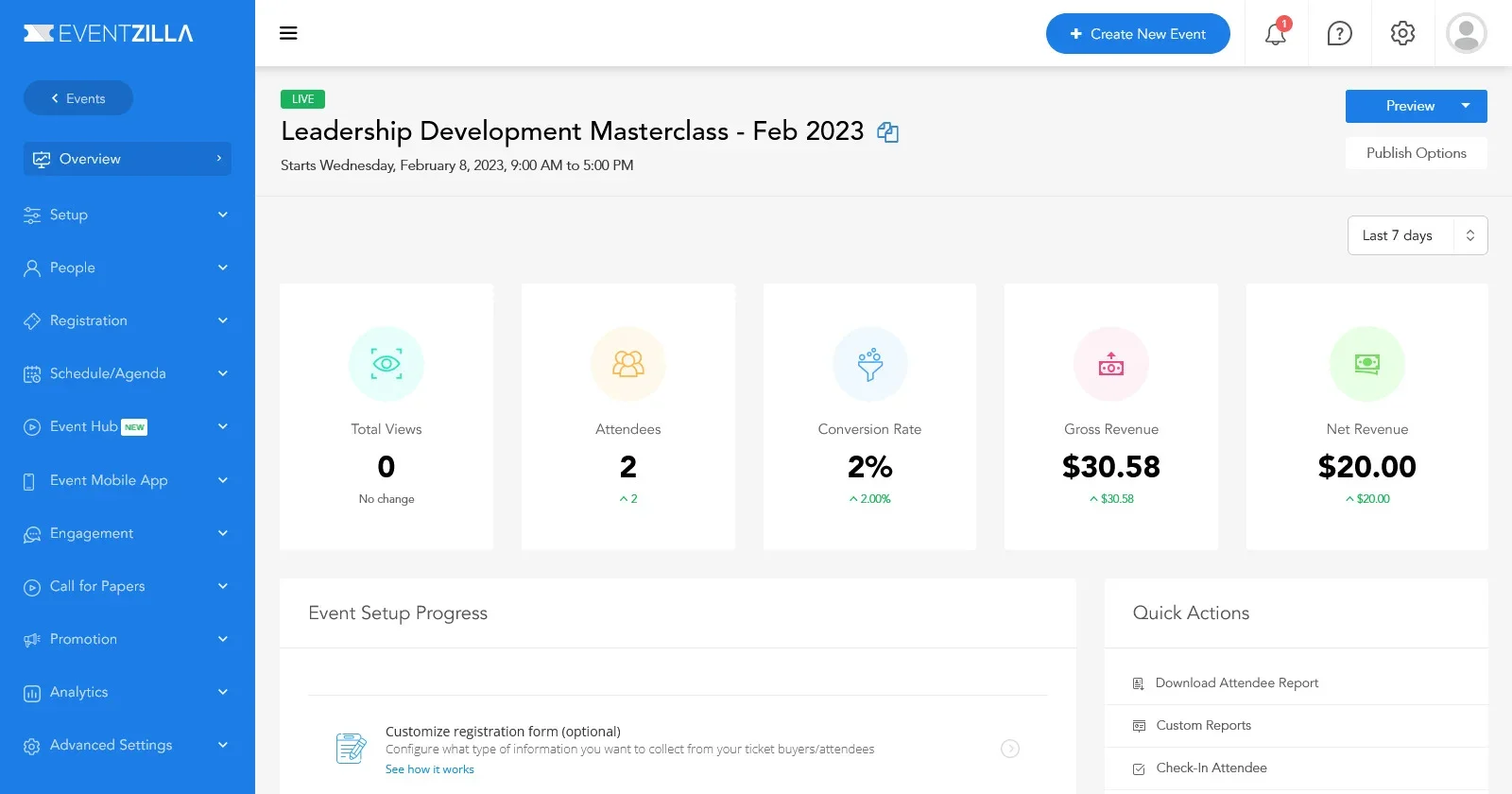Open the Analytics sidebar menu
The height and width of the screenshot is (794, 1512).
(x=127, y=692)
